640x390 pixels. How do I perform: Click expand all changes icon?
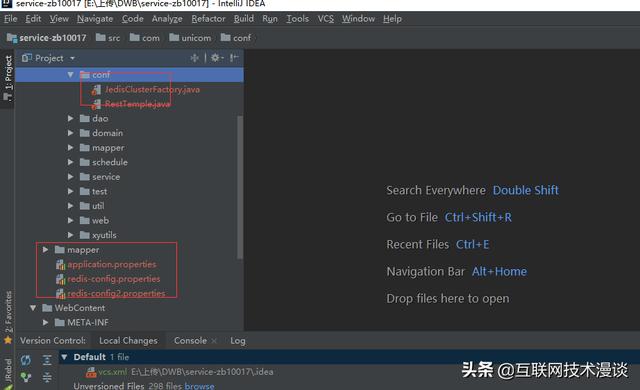click(x=47, y=360)
